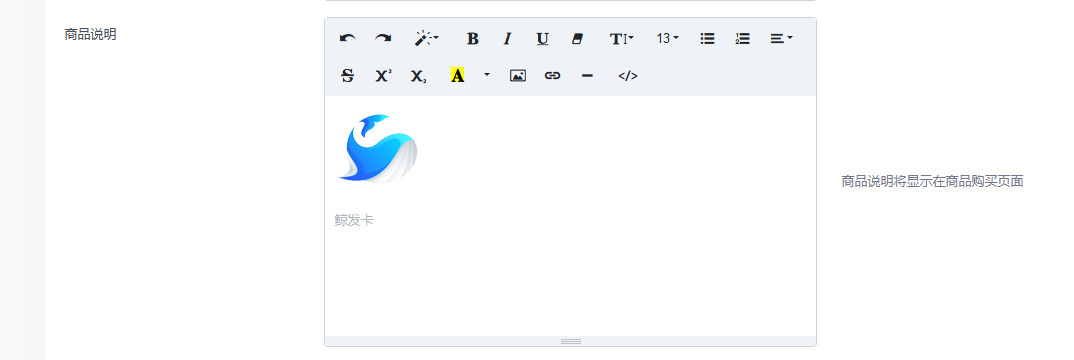Clear formatting with the eraser icon
This screenshot has width=1074, height=360.
[x=577, y=39]
